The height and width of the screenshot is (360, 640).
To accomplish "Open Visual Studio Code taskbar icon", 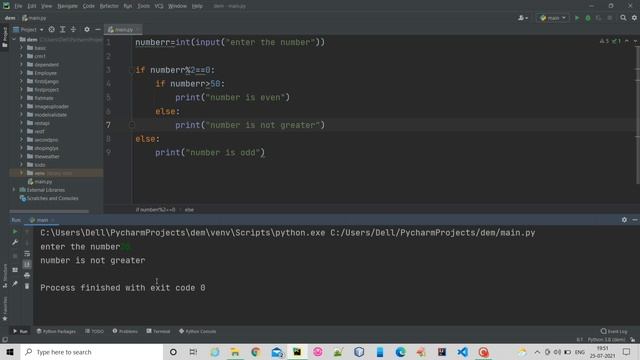I will 462,352.
